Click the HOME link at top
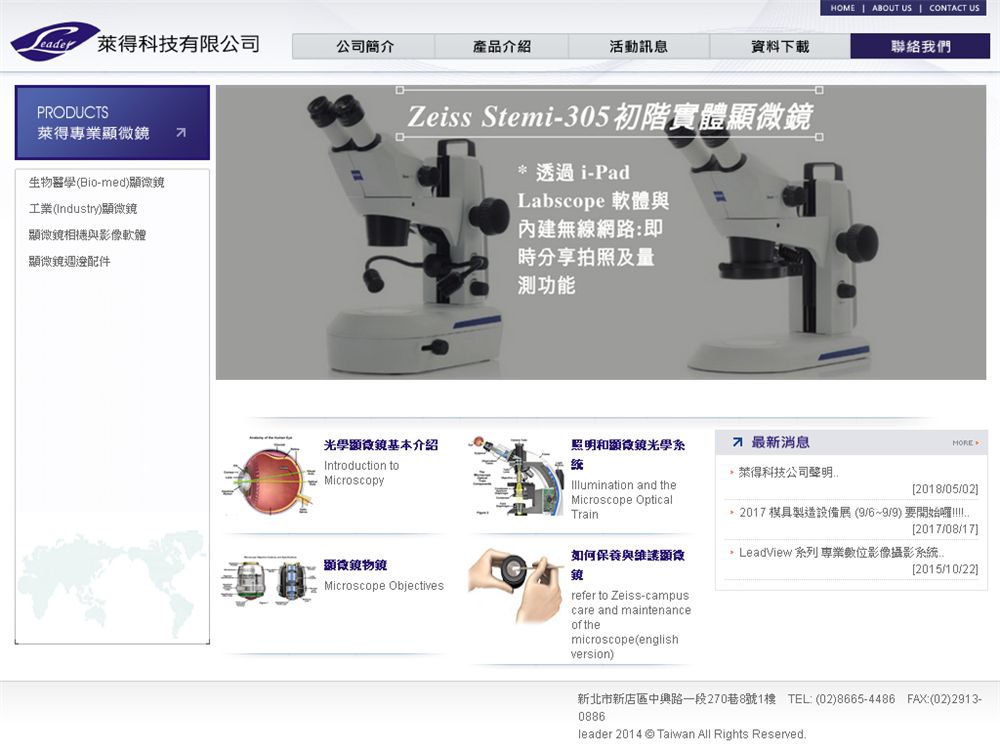Viewport: 1000px width, 750px height. pyautogui.click(x=842, y=8)
